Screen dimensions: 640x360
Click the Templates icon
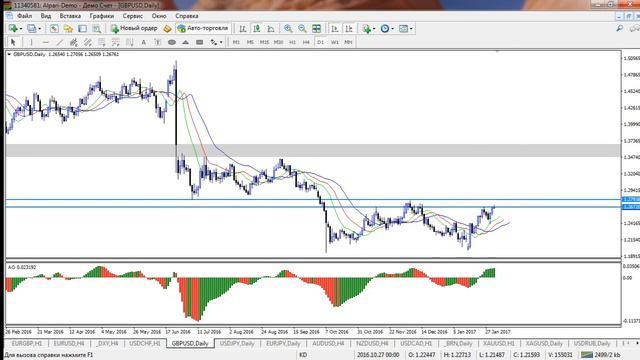coord(403,29)
